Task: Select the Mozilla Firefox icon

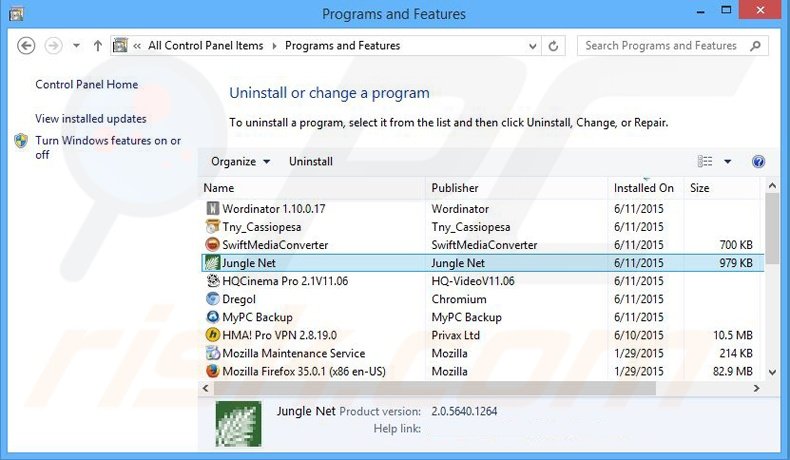Action: [x=213, y=371]
